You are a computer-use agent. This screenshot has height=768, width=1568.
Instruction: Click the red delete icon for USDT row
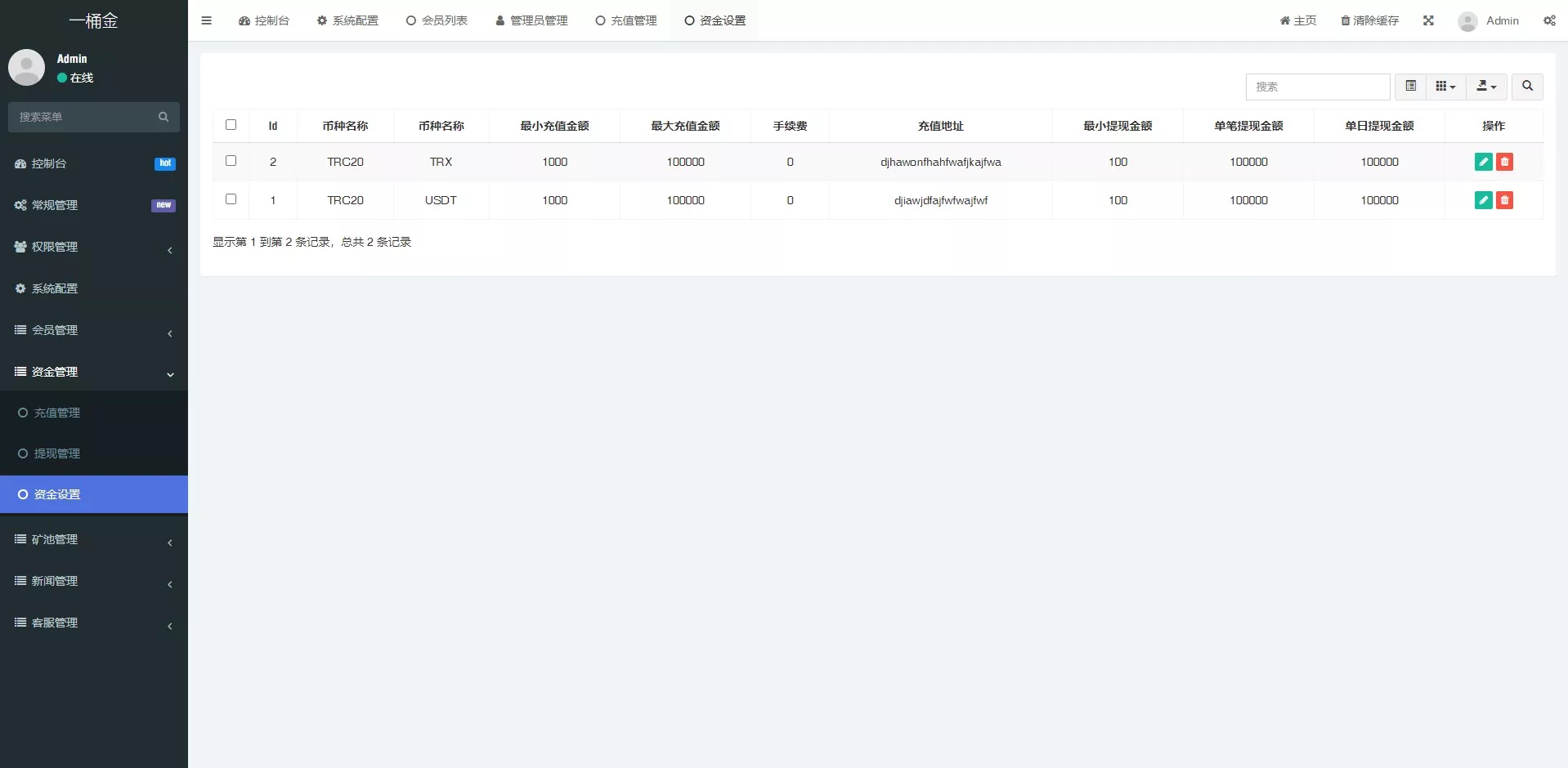point(1504,200)
